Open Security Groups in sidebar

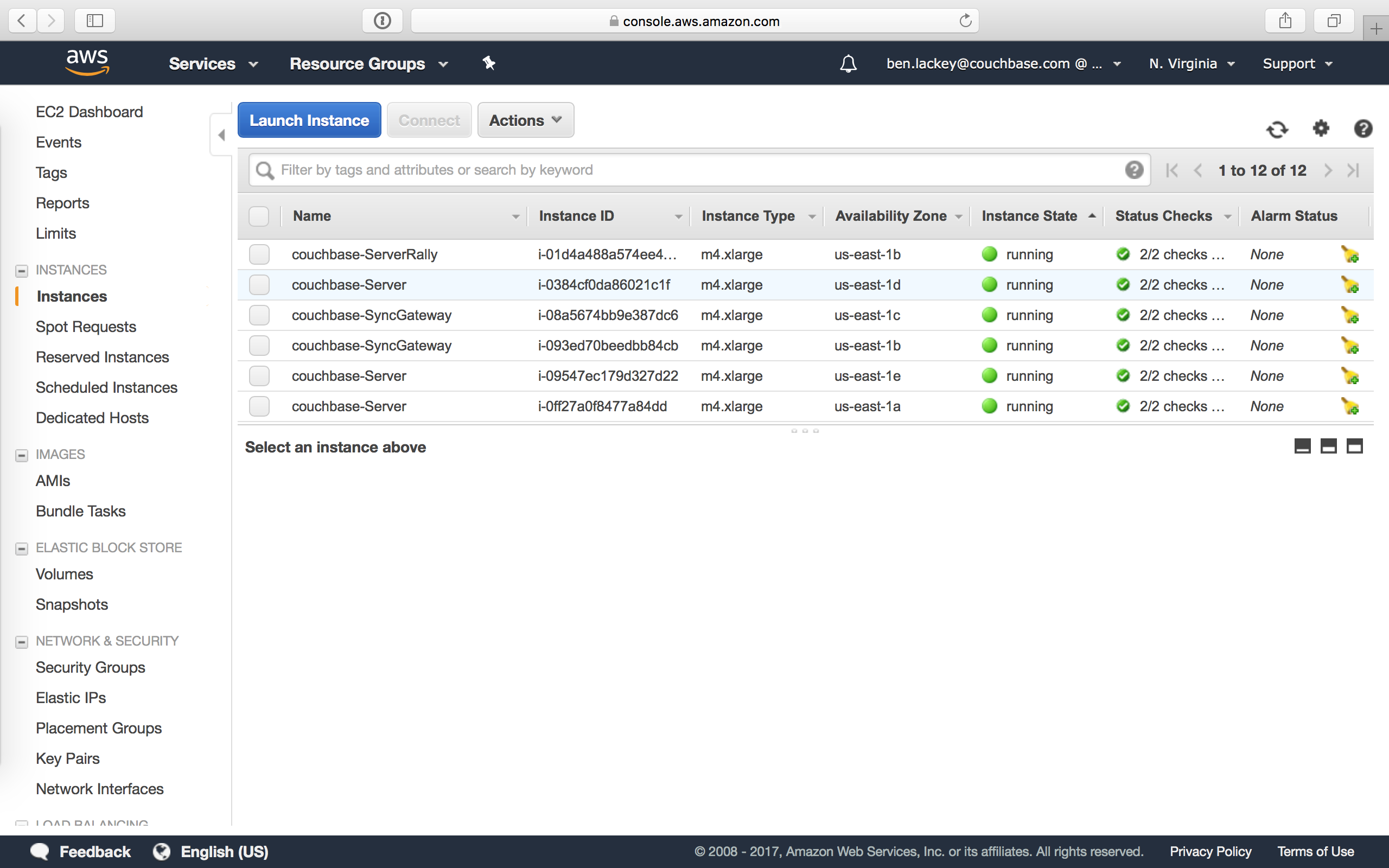point(90,668)
